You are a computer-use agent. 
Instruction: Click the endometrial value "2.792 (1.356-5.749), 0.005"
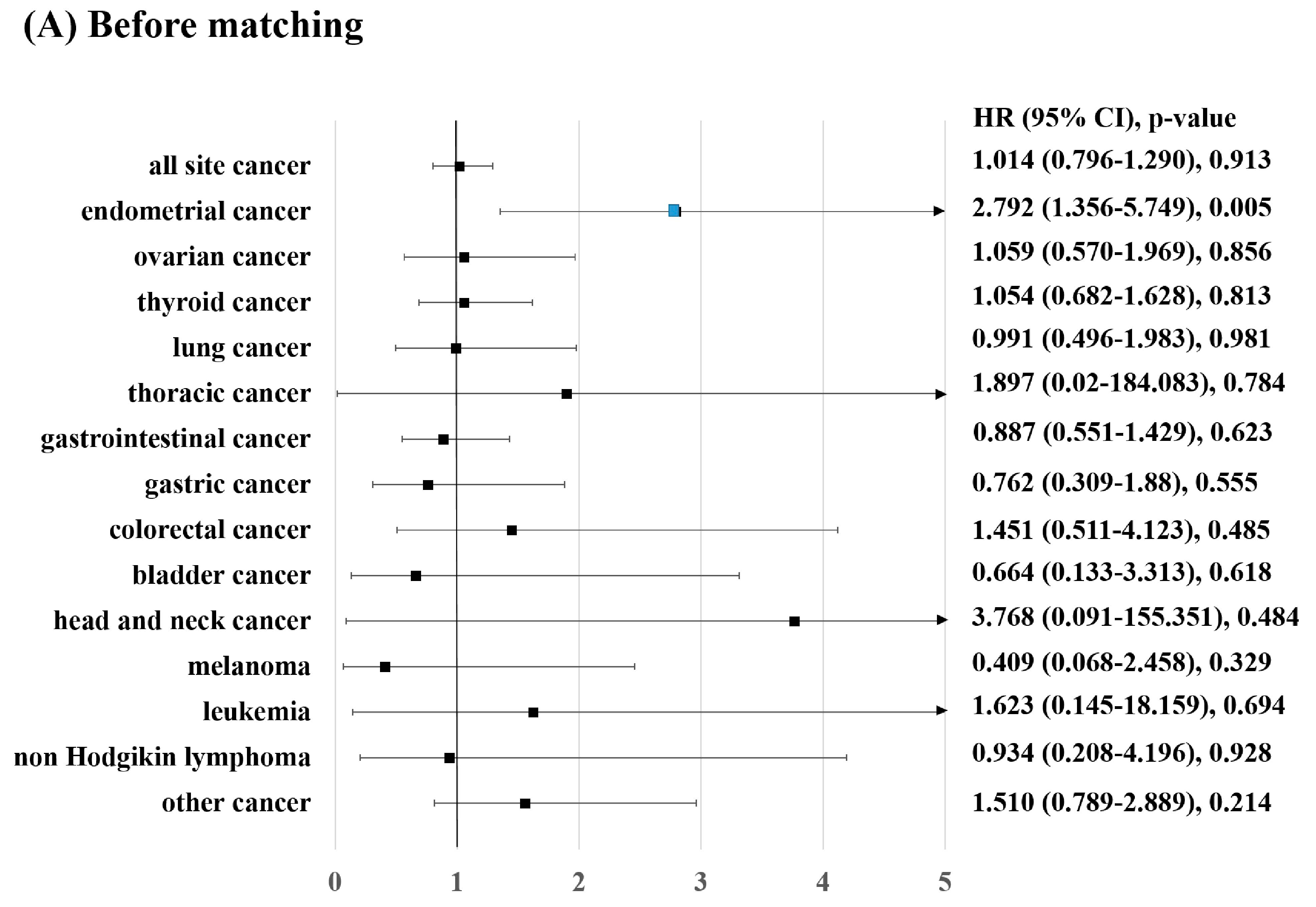tap(1121, 207)
